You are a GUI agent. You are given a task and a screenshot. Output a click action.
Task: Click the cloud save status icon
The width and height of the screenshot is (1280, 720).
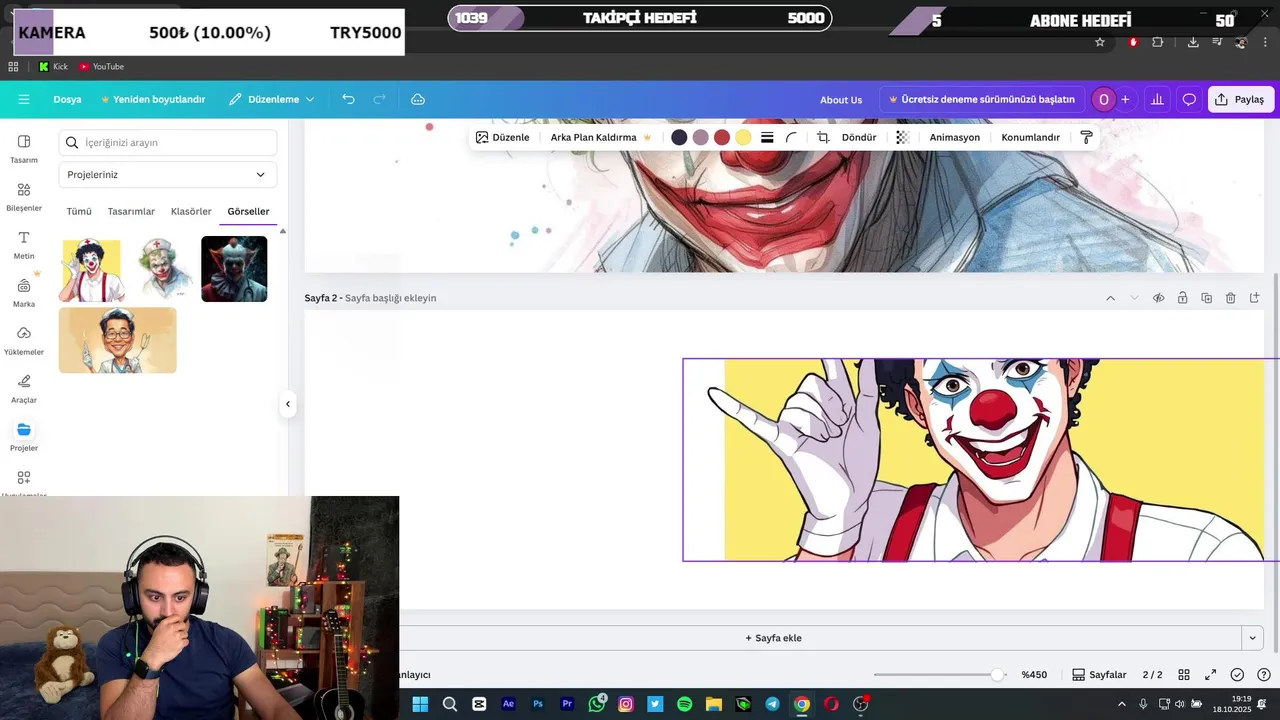point(418,99)
